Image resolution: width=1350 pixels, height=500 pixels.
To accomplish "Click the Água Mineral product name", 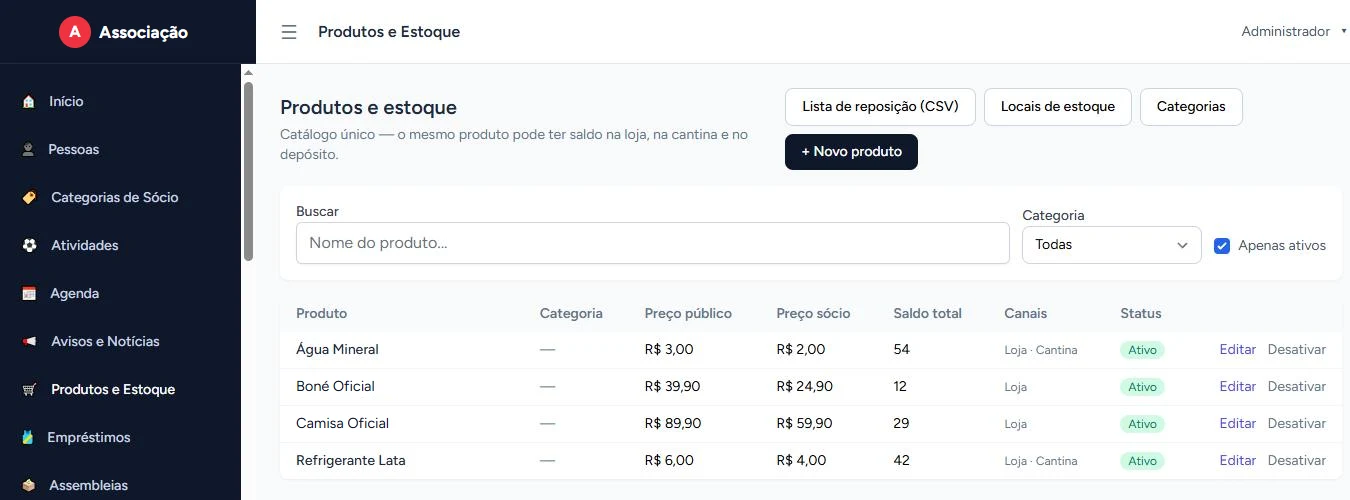I will [337, 350].
